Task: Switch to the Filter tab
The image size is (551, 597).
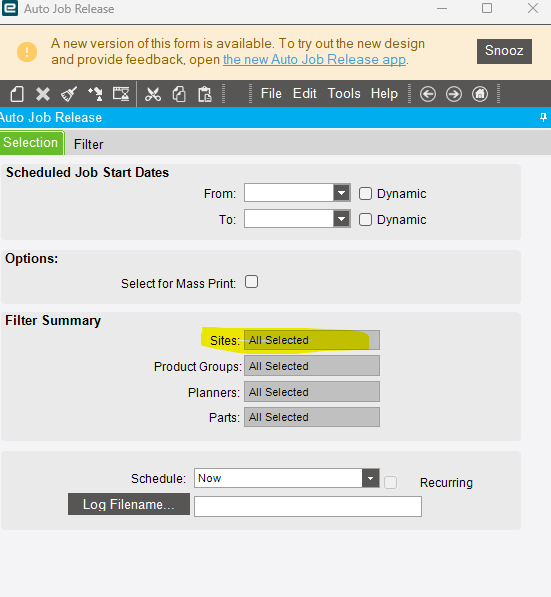Action: 88,144
